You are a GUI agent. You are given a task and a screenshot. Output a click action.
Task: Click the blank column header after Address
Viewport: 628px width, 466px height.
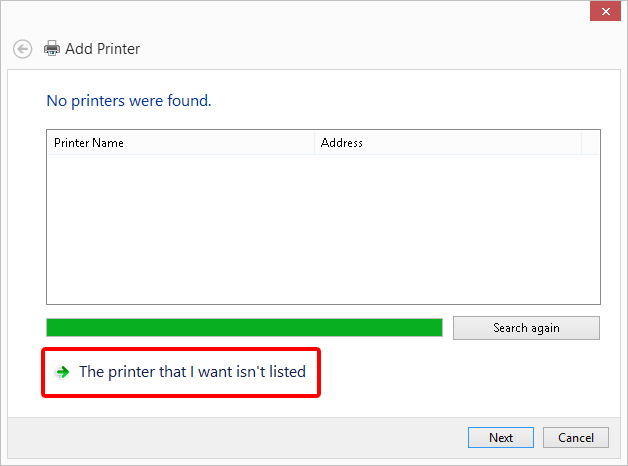(590, 143)
